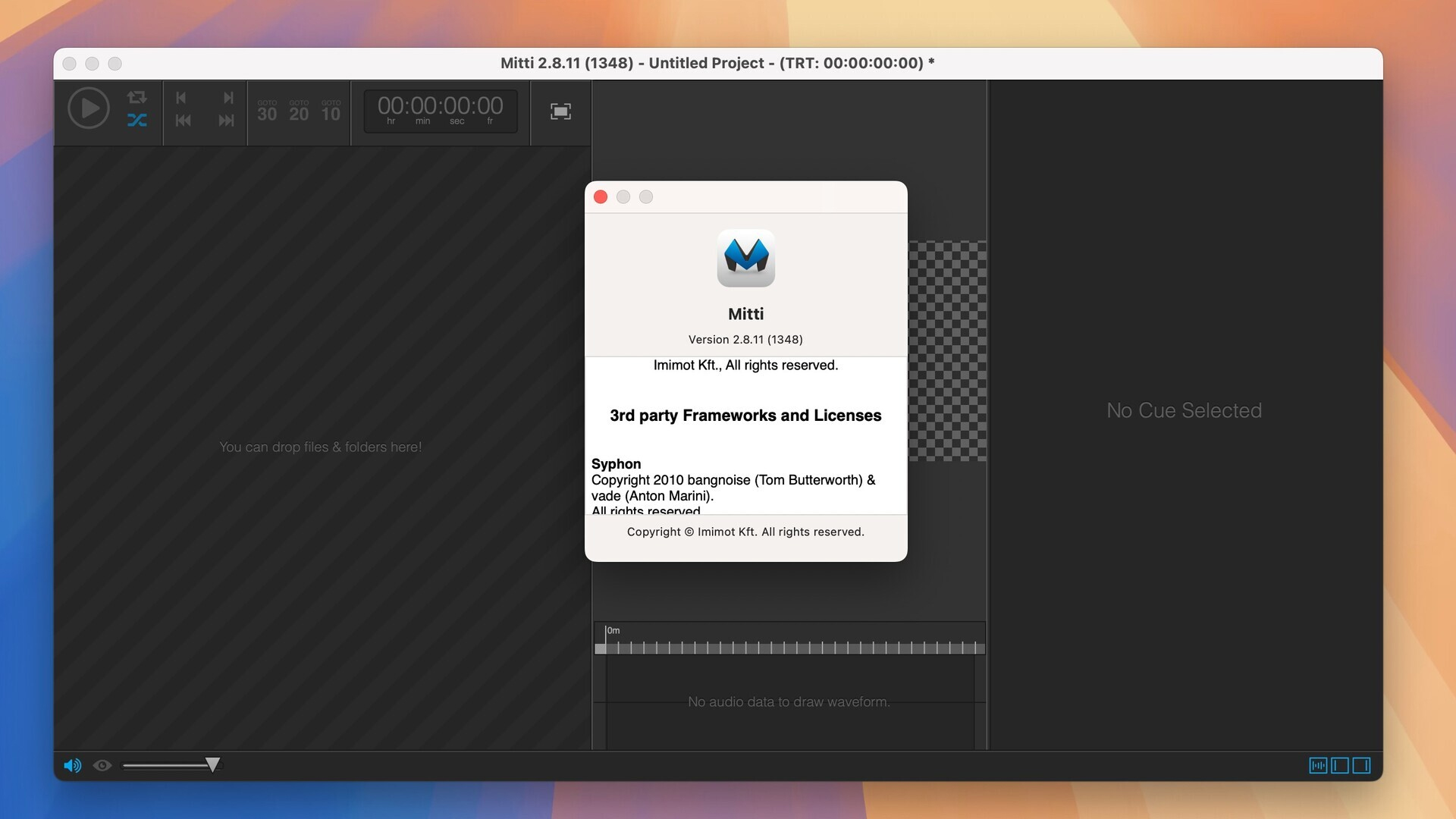Click the double-arrow jump to last icon
The image size is (1456, 819).
(x=226, y=121)
